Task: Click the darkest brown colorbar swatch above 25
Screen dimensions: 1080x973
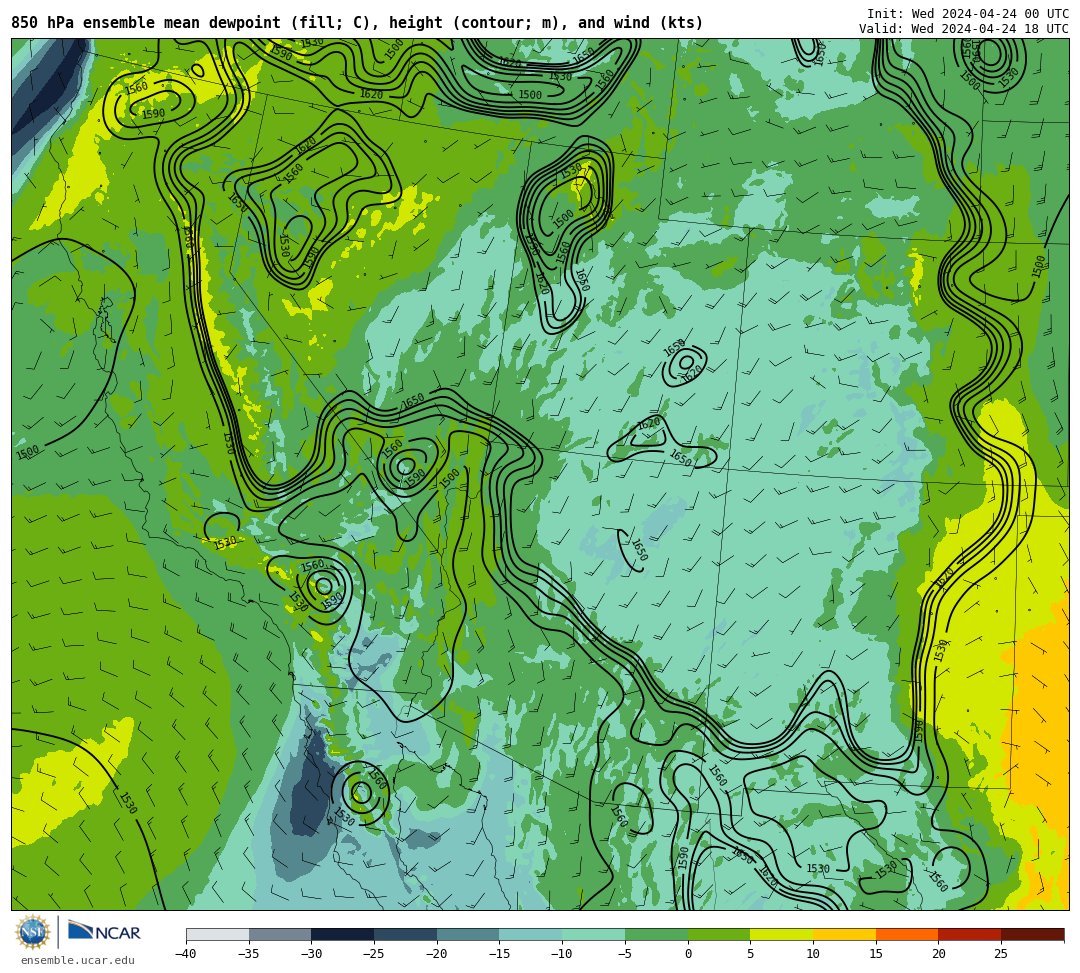Action: point(1032,934)
